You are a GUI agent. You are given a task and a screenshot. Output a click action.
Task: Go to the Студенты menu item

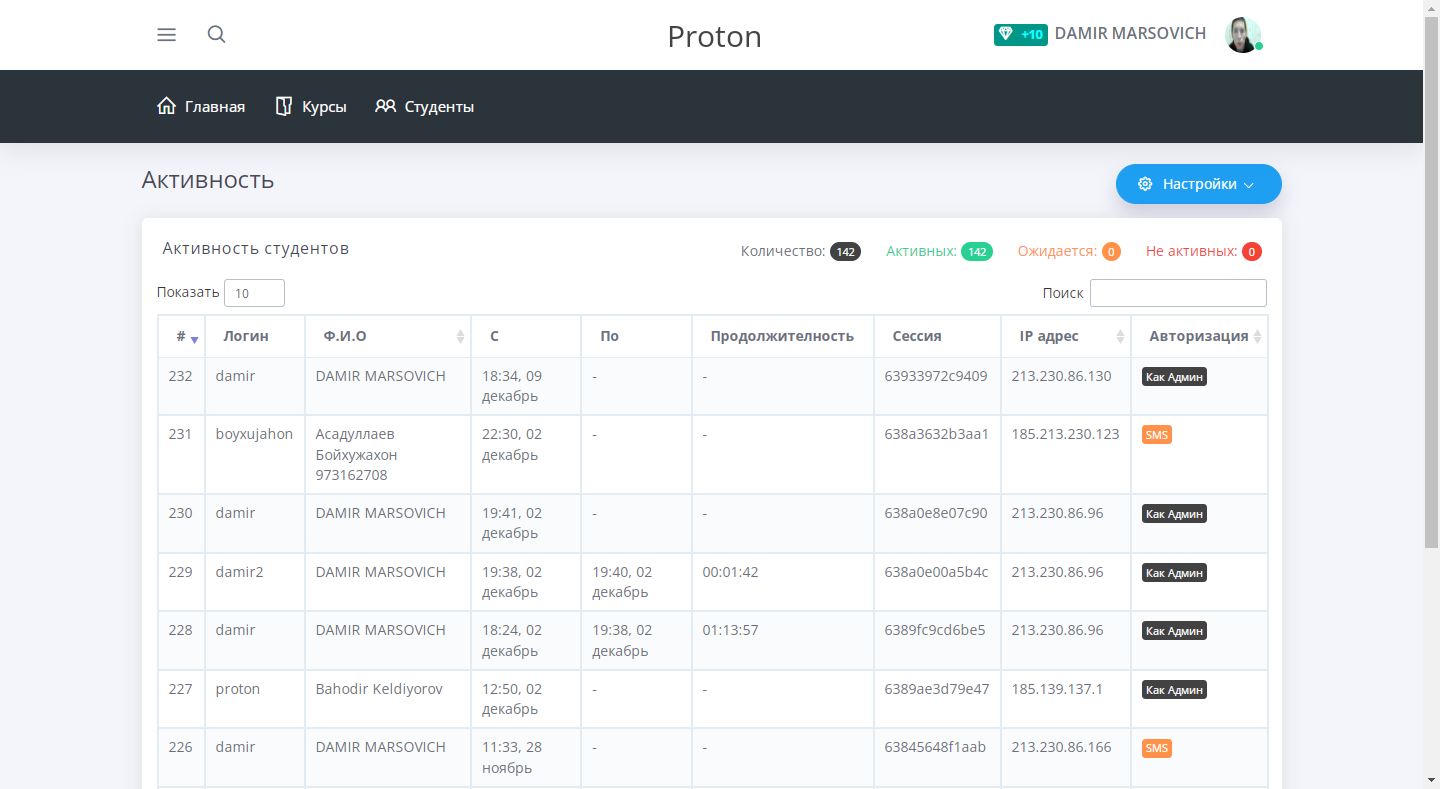[x=439, y=107]
